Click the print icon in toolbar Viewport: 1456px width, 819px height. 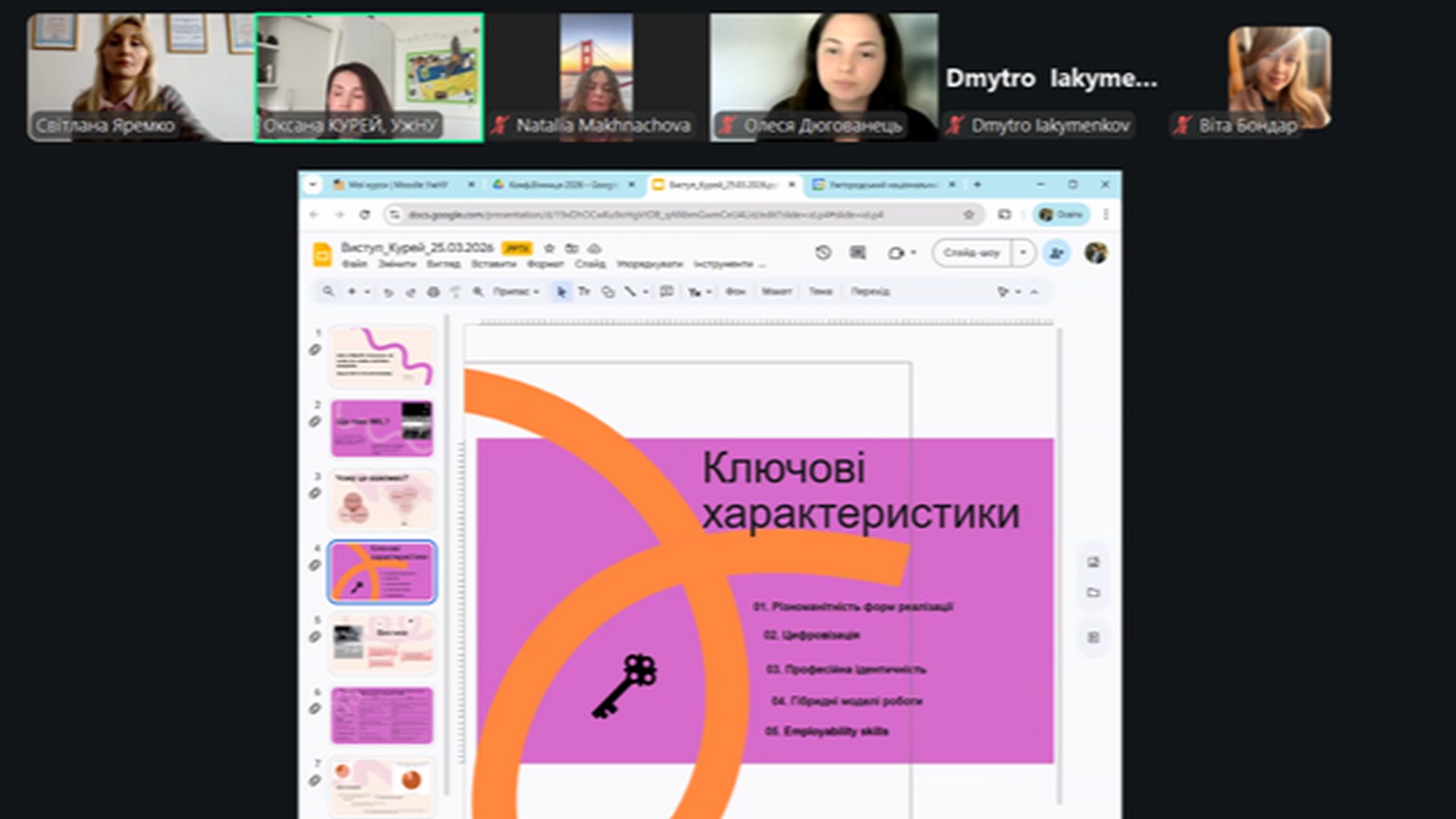point(433,292)
